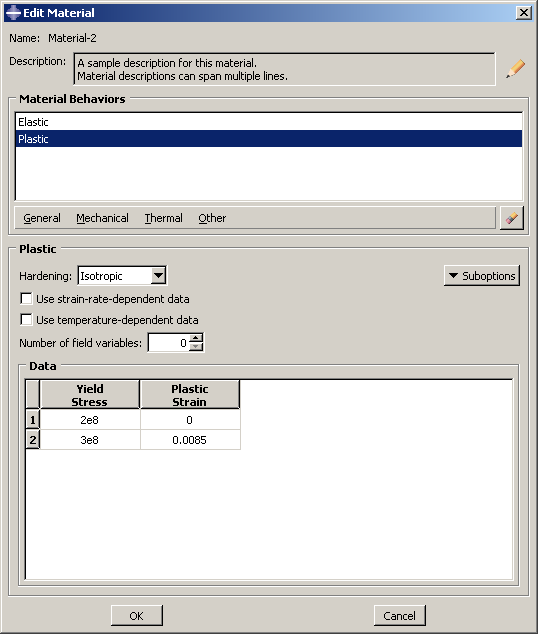Screen dimensions: 538x634
Task: Select the 0.0085 plastic strain cell
Action: 190,440
